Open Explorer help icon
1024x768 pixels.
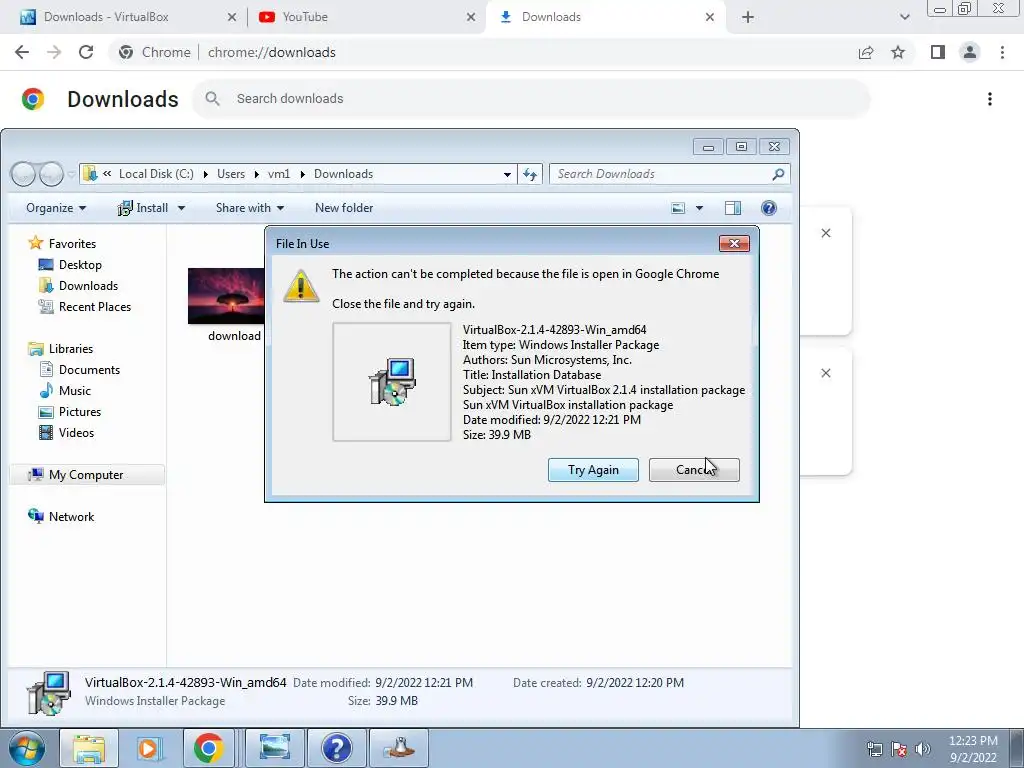tap(769, 208)
